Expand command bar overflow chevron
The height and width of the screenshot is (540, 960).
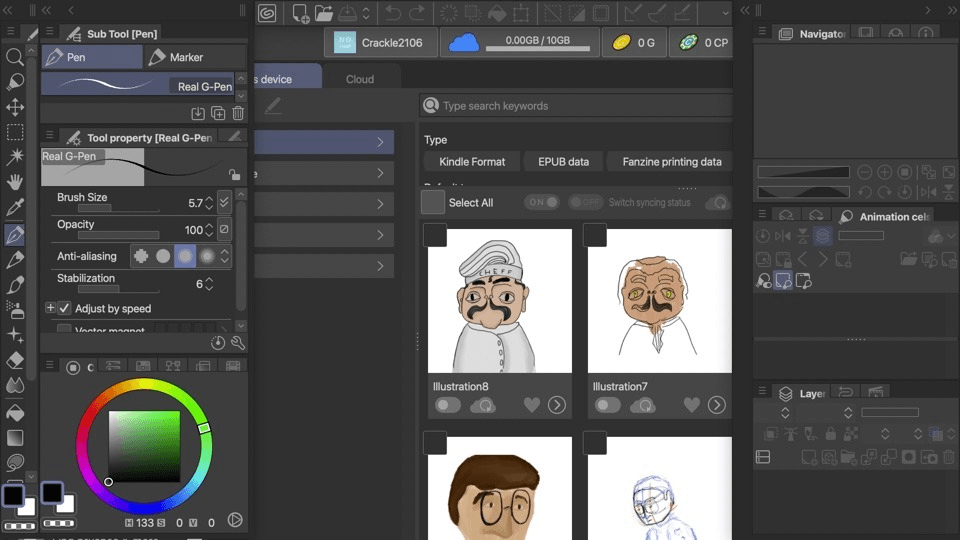click(725, 13)
